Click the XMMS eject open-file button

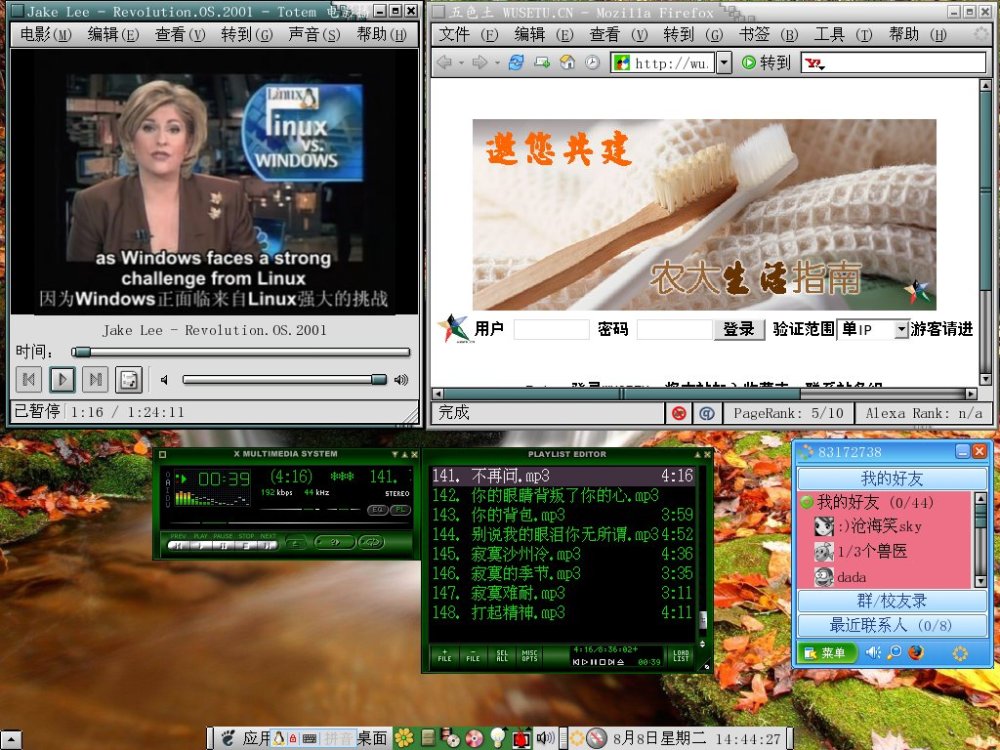[x=296, y=544]
